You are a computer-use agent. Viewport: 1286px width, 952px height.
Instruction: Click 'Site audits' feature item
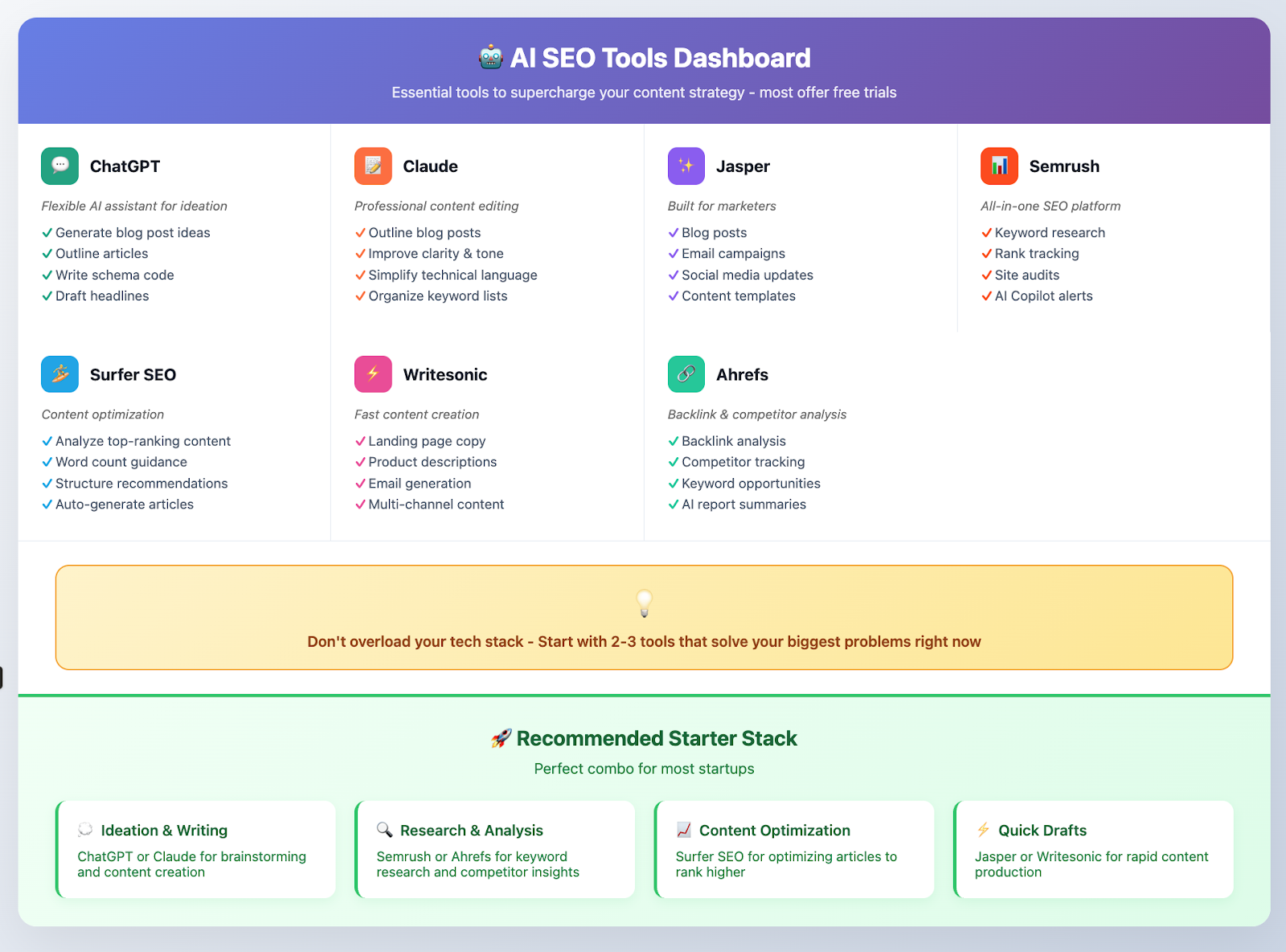coord(1027,275)
